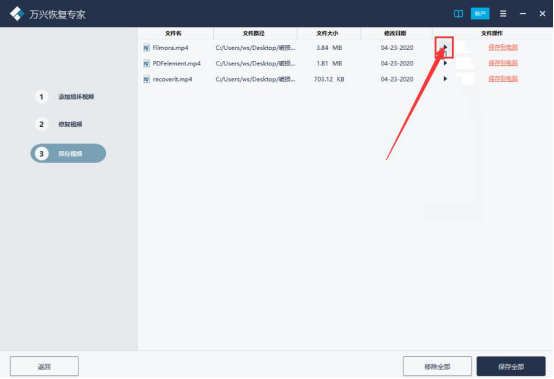Minimize the 万兴恢复专家 window
554x379 pixels.
click(x=523, y=14)
